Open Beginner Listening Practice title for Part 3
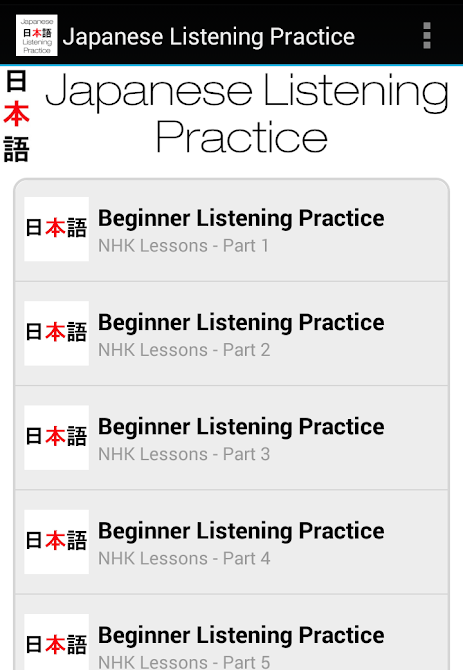 (x=241, y=427)
